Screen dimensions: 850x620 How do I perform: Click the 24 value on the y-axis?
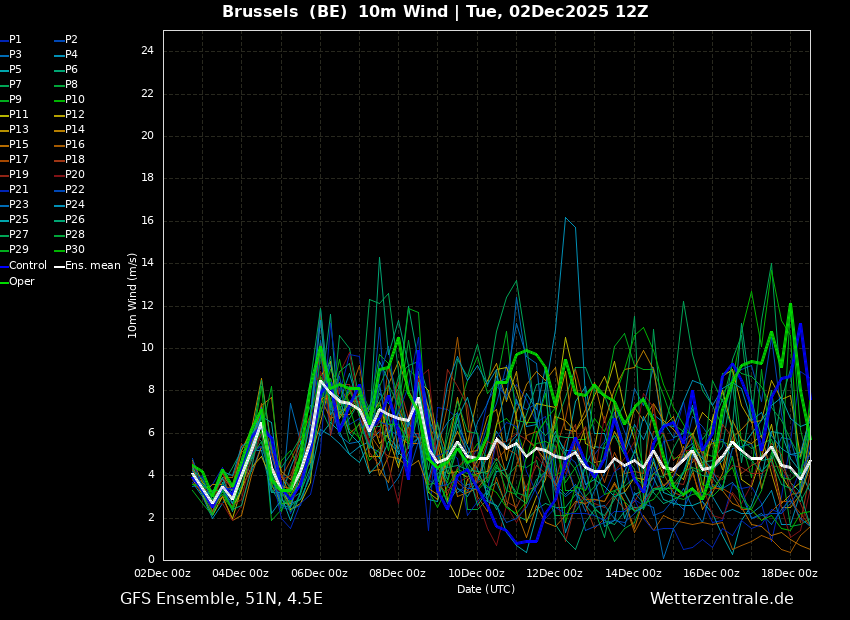coord(147,51)
